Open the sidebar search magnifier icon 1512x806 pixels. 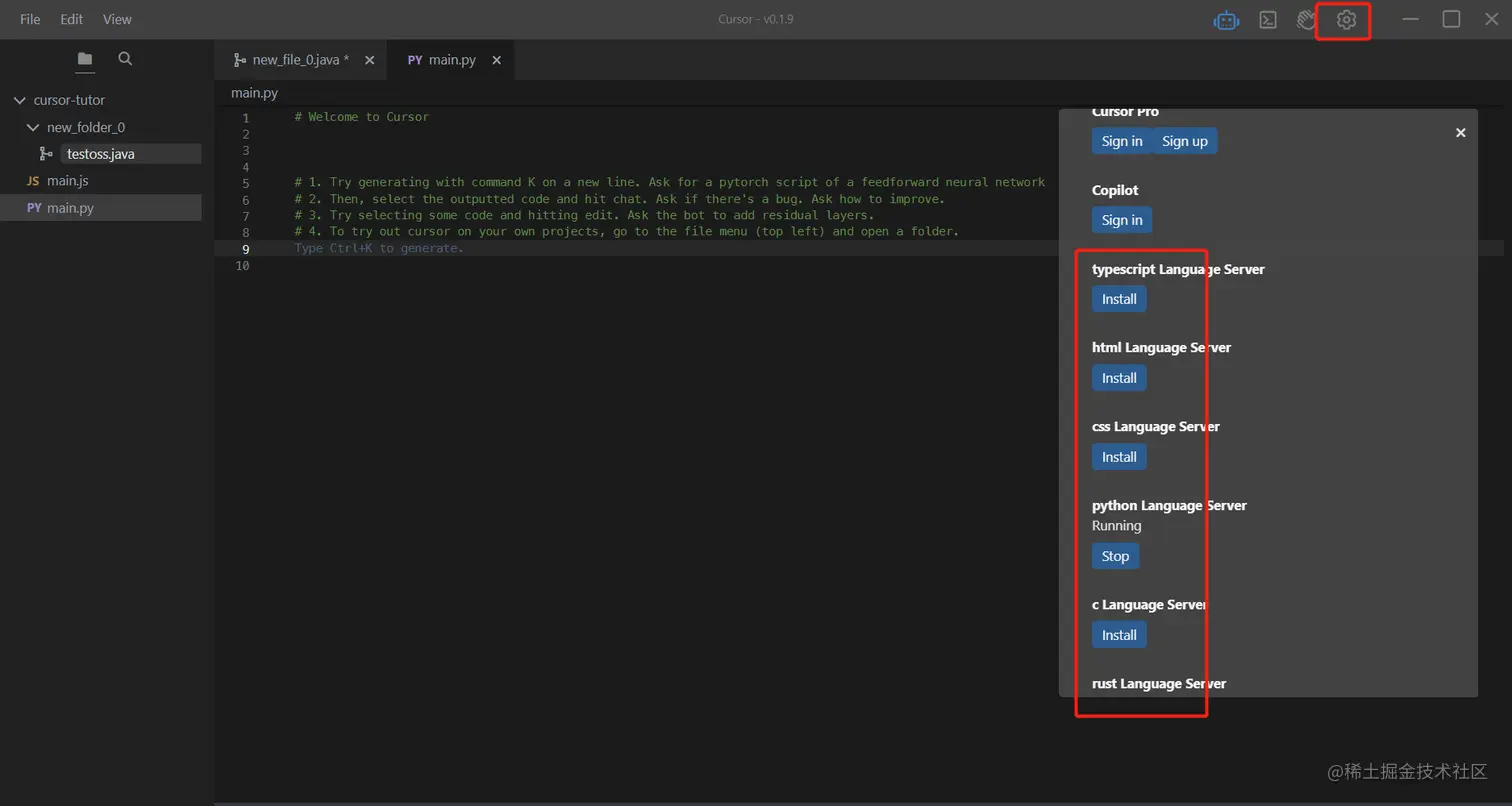(125, 59)
